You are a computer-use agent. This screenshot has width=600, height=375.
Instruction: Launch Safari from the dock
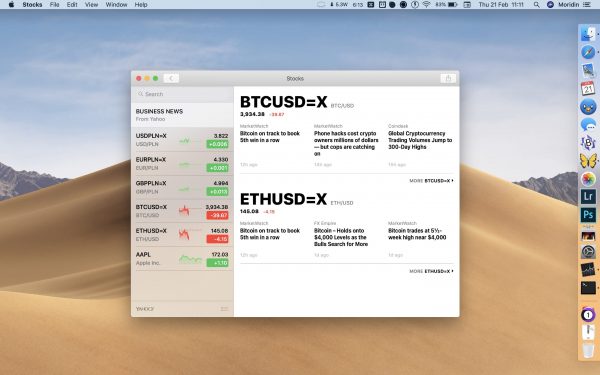588,52
